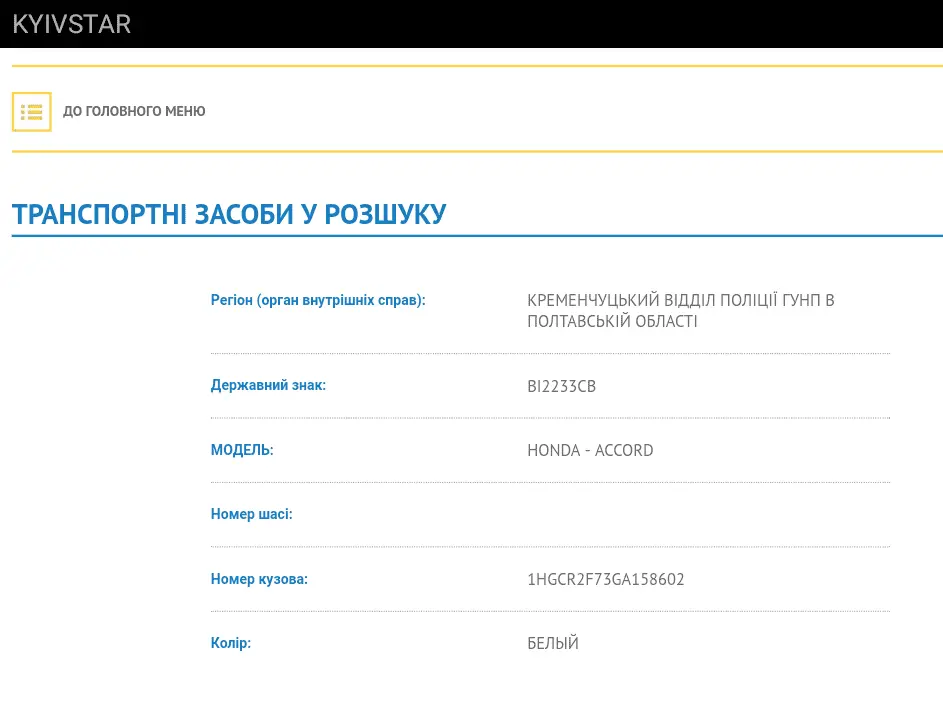
Task: Select the HONDA - ACCORD model value
Action: pyautogui.click(x=590, y=450)
